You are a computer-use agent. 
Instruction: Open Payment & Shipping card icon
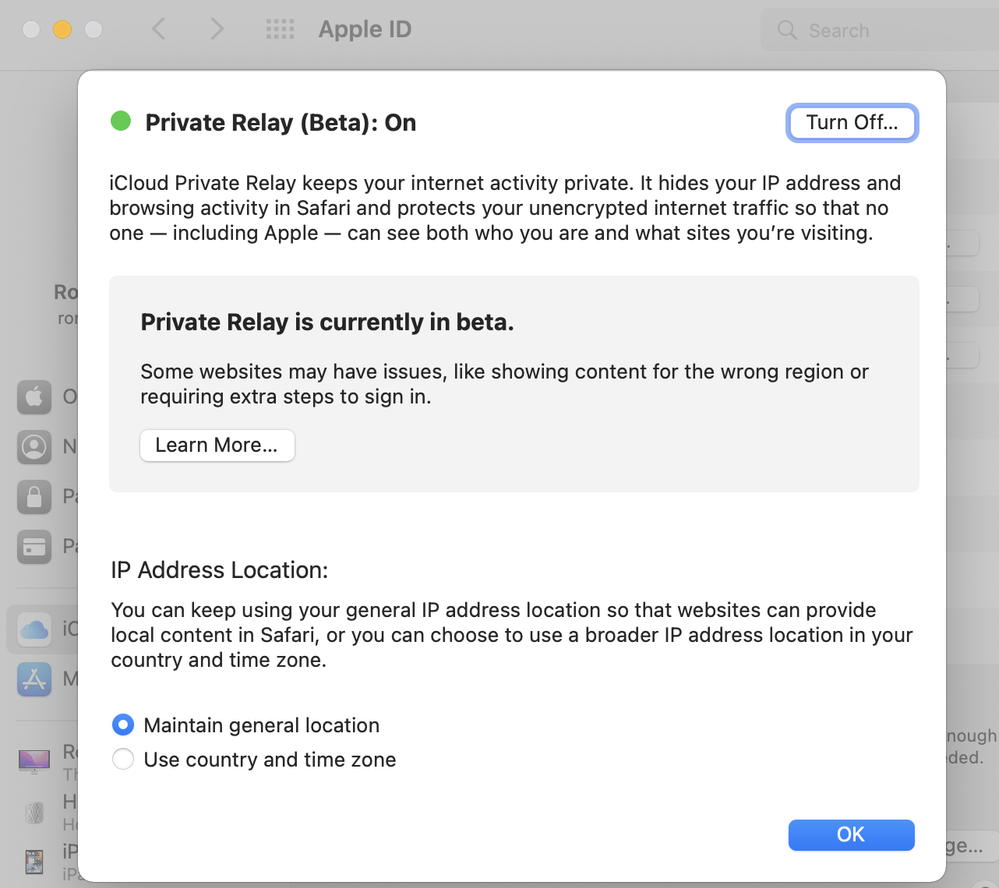click(34, 546)
